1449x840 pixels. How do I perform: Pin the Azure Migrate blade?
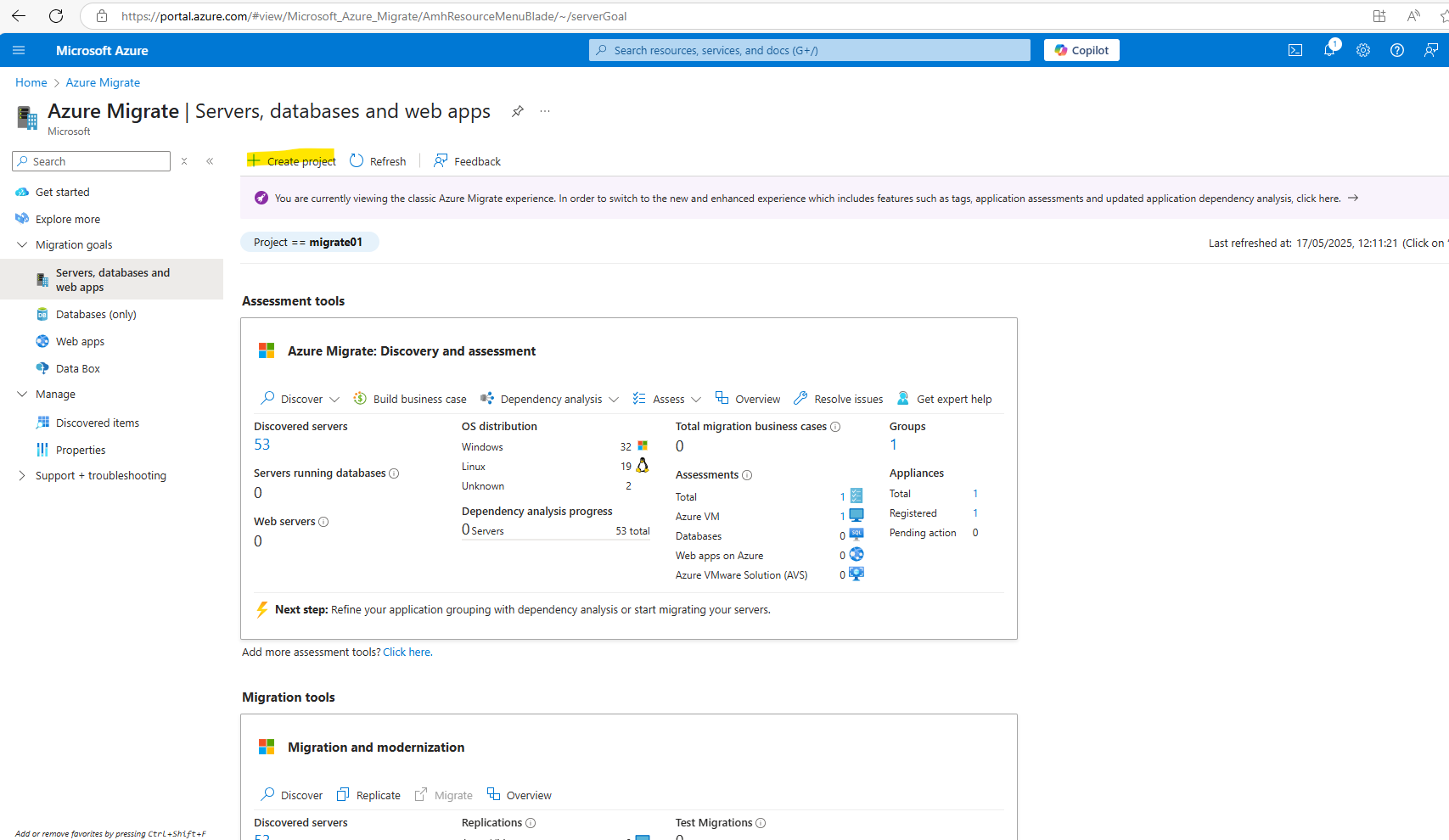click(x=518, y=111)
